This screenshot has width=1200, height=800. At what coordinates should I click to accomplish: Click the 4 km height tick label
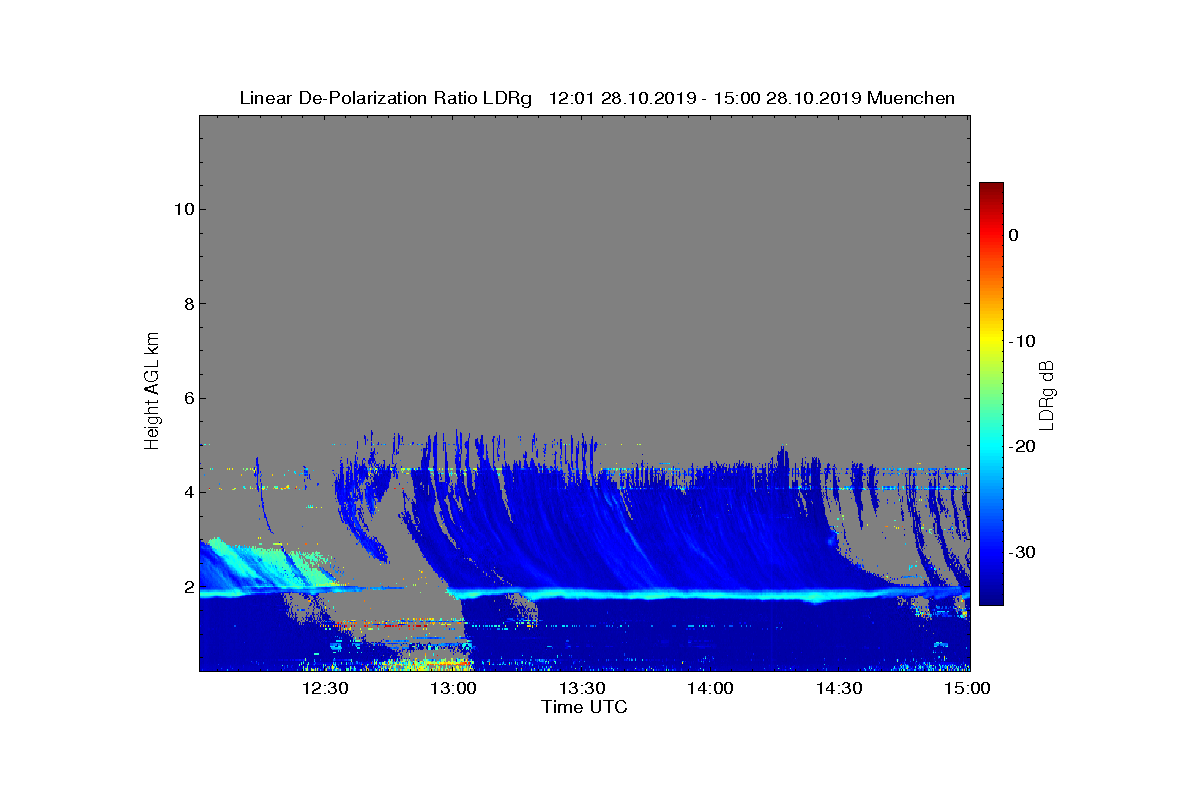point(187,492)
